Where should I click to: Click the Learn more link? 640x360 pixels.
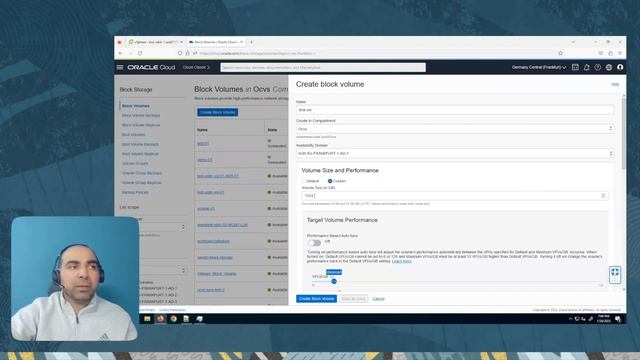tap(402, 261)
